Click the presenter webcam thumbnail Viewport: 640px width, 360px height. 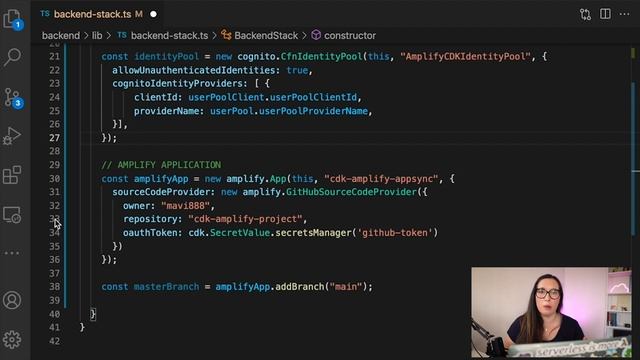(x=551, y=312)
